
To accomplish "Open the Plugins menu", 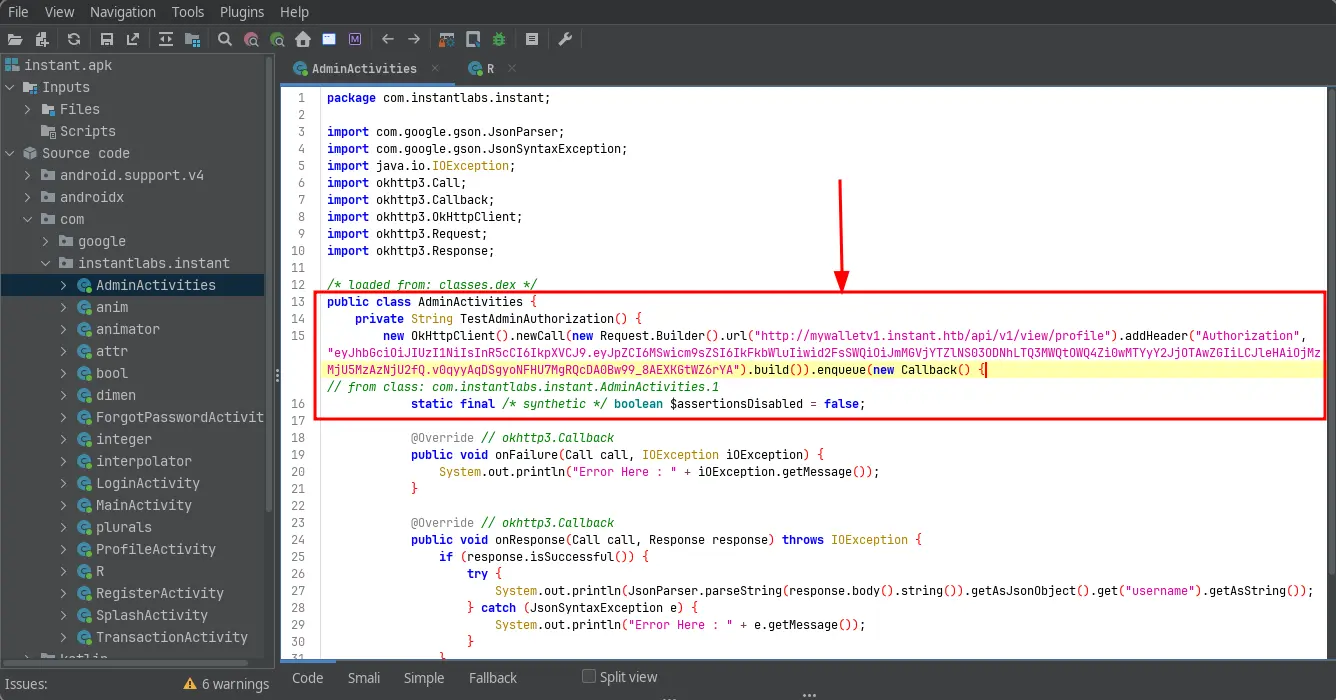I will 243,12.
